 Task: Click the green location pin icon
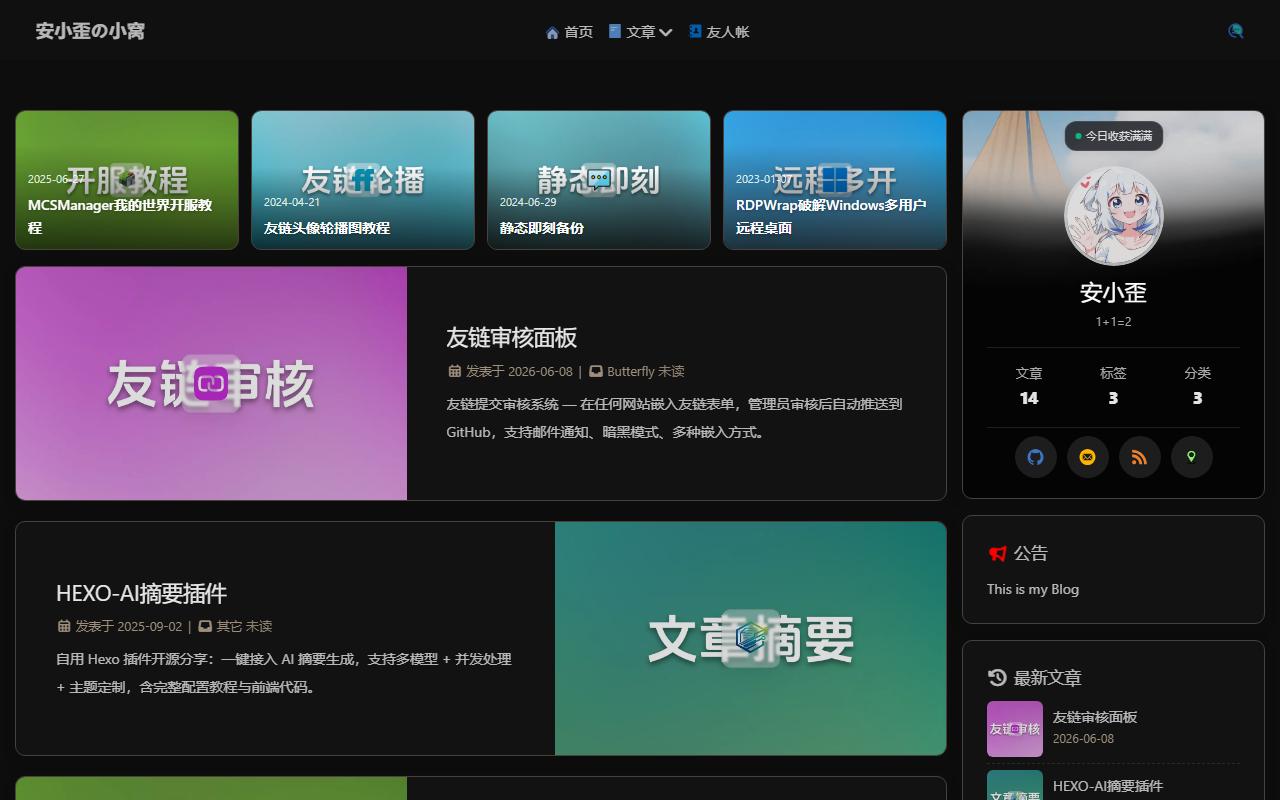(x=1192, y=457)
